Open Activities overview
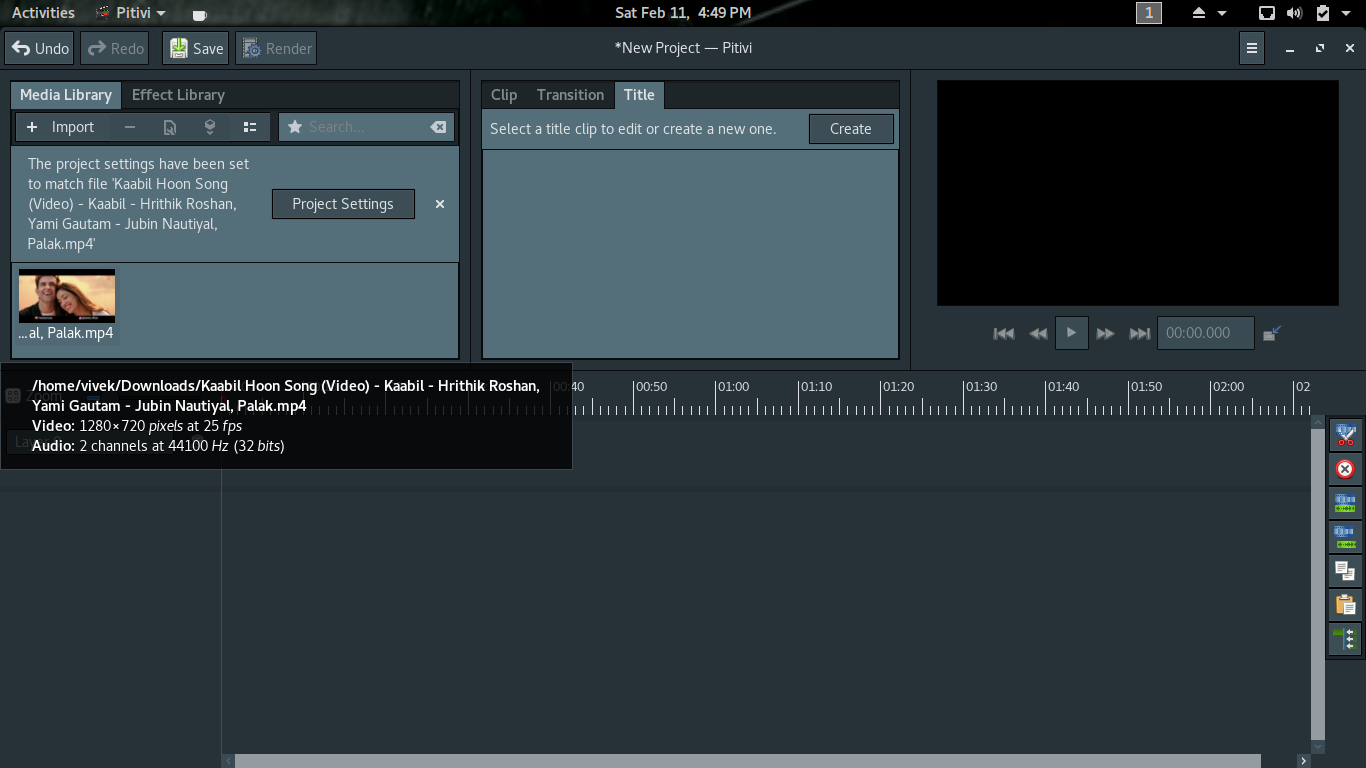1366x768 pixels. click(43, 13)
